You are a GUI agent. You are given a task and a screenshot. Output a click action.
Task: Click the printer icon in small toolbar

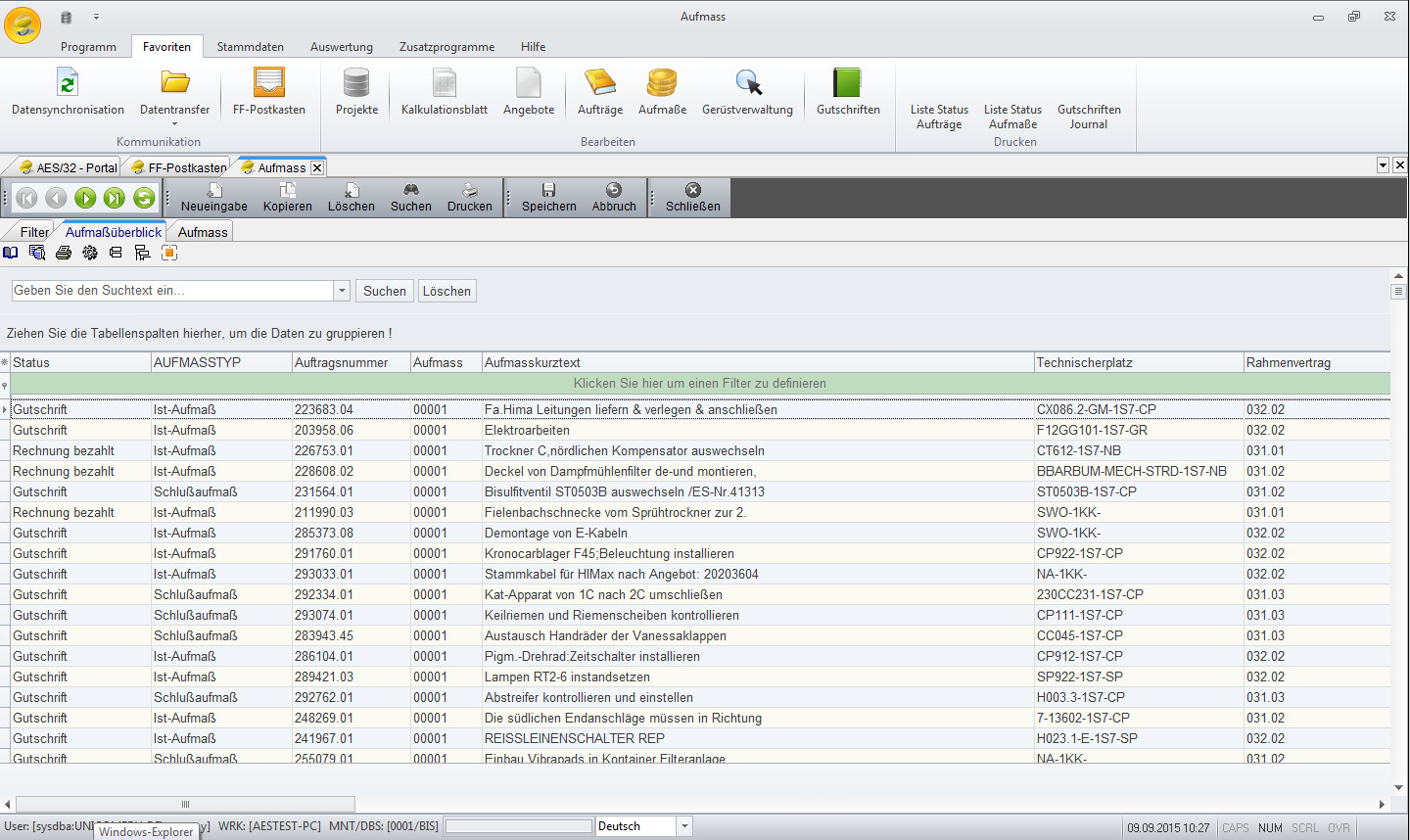pyautogui.click(x=64, y=253)
